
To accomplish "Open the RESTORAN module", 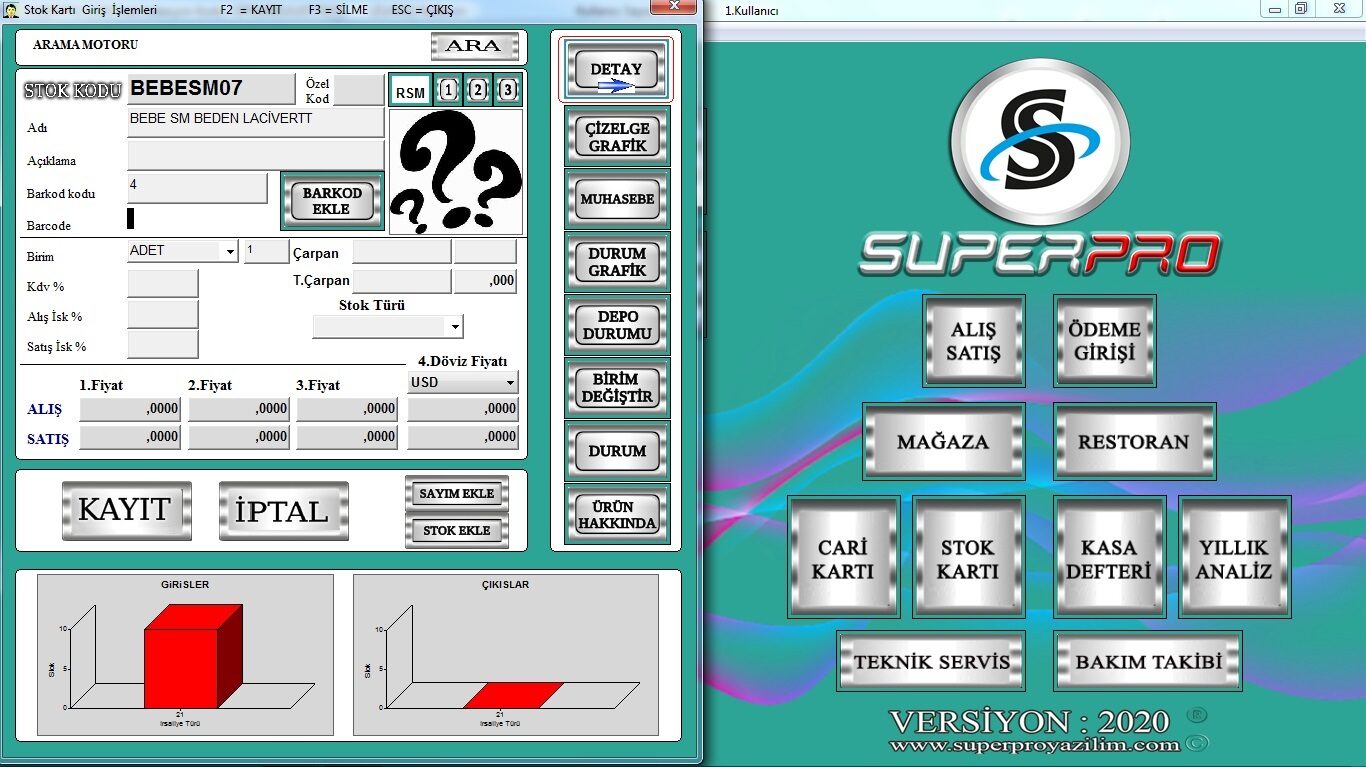I will 1135,441.
